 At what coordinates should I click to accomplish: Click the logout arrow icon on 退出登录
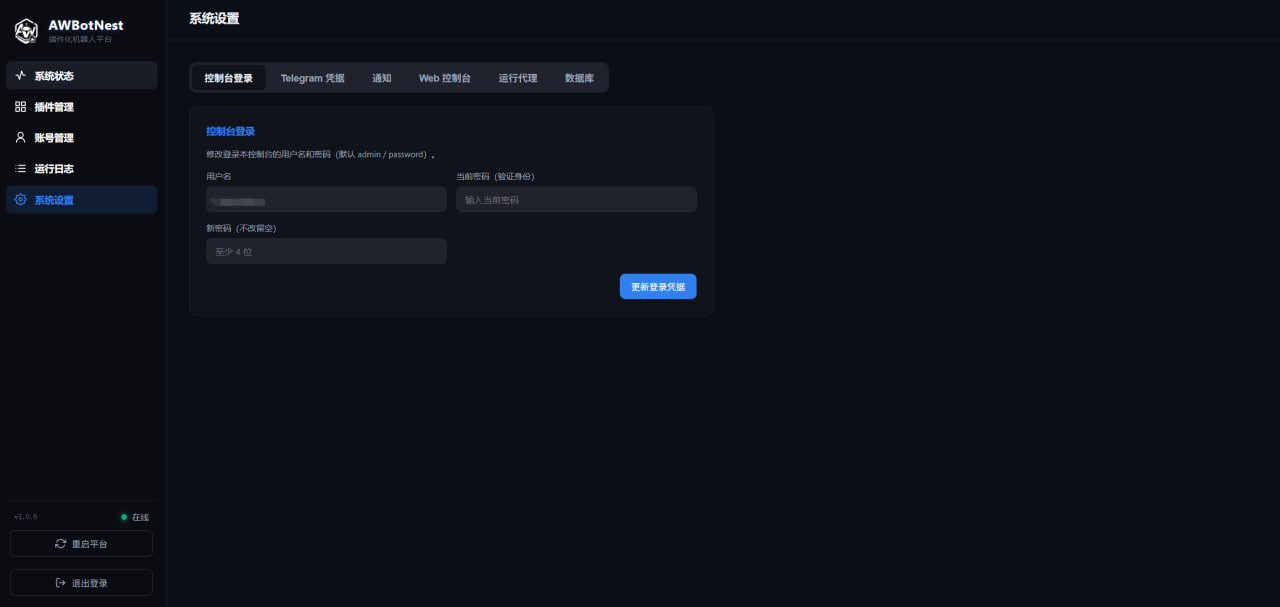click(x=61, y=583)
